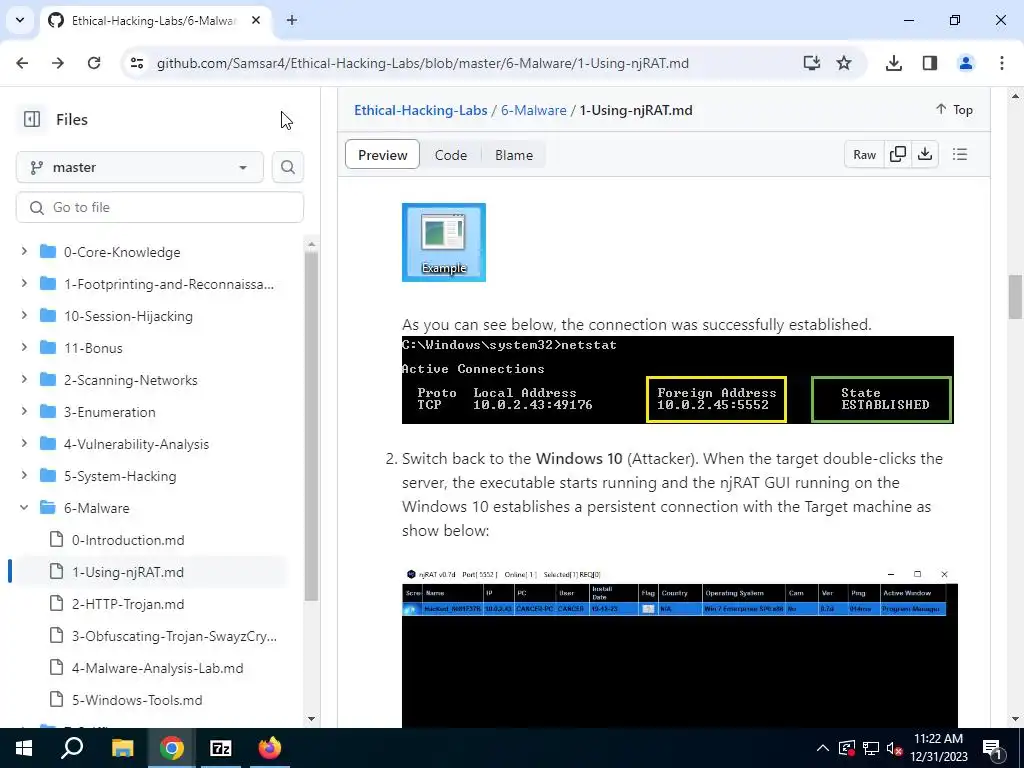Open the taskbar clock and date
This screenshot has height=768, width=1024.
(x=938, y=748)
